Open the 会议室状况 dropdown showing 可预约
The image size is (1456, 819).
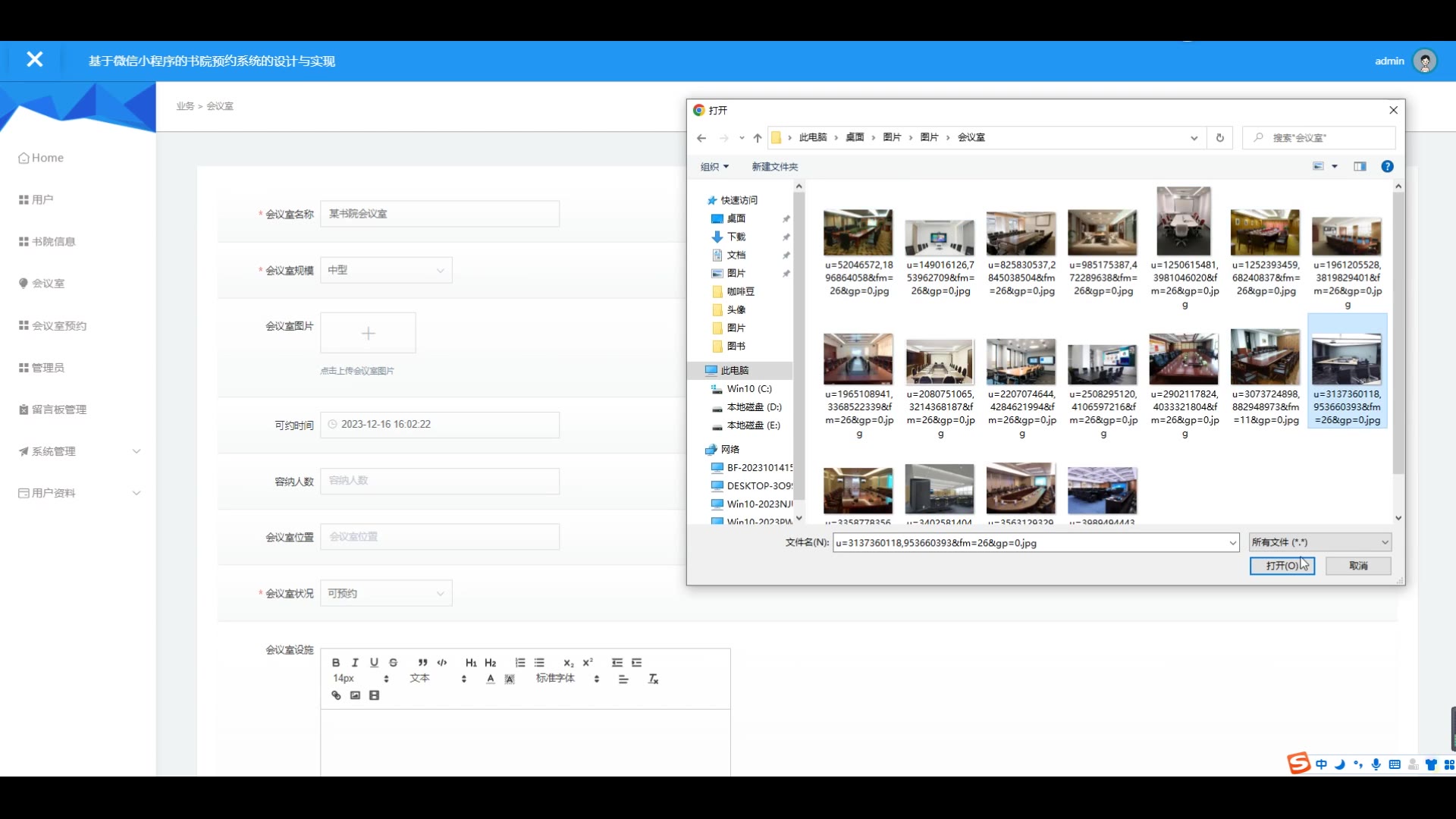(x=386, y=593)
